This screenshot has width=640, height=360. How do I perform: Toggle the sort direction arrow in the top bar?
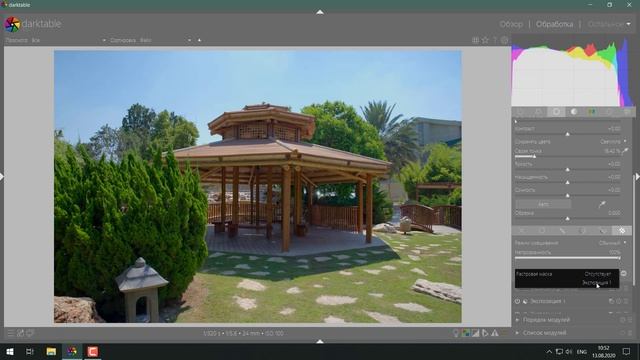coord(199,40)
